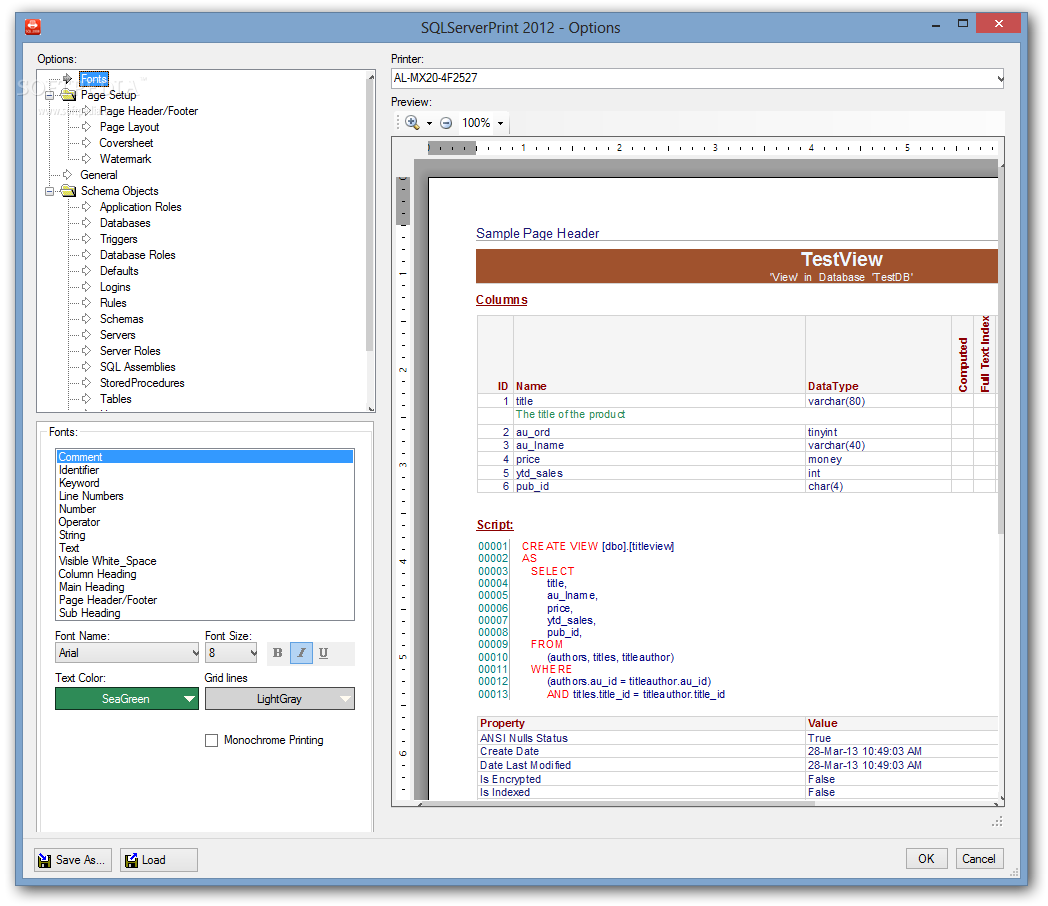Image resolution: width=1048 pixels, height=906 pixels.
Task: Select Databases tree item
Action: pos(125,223)
